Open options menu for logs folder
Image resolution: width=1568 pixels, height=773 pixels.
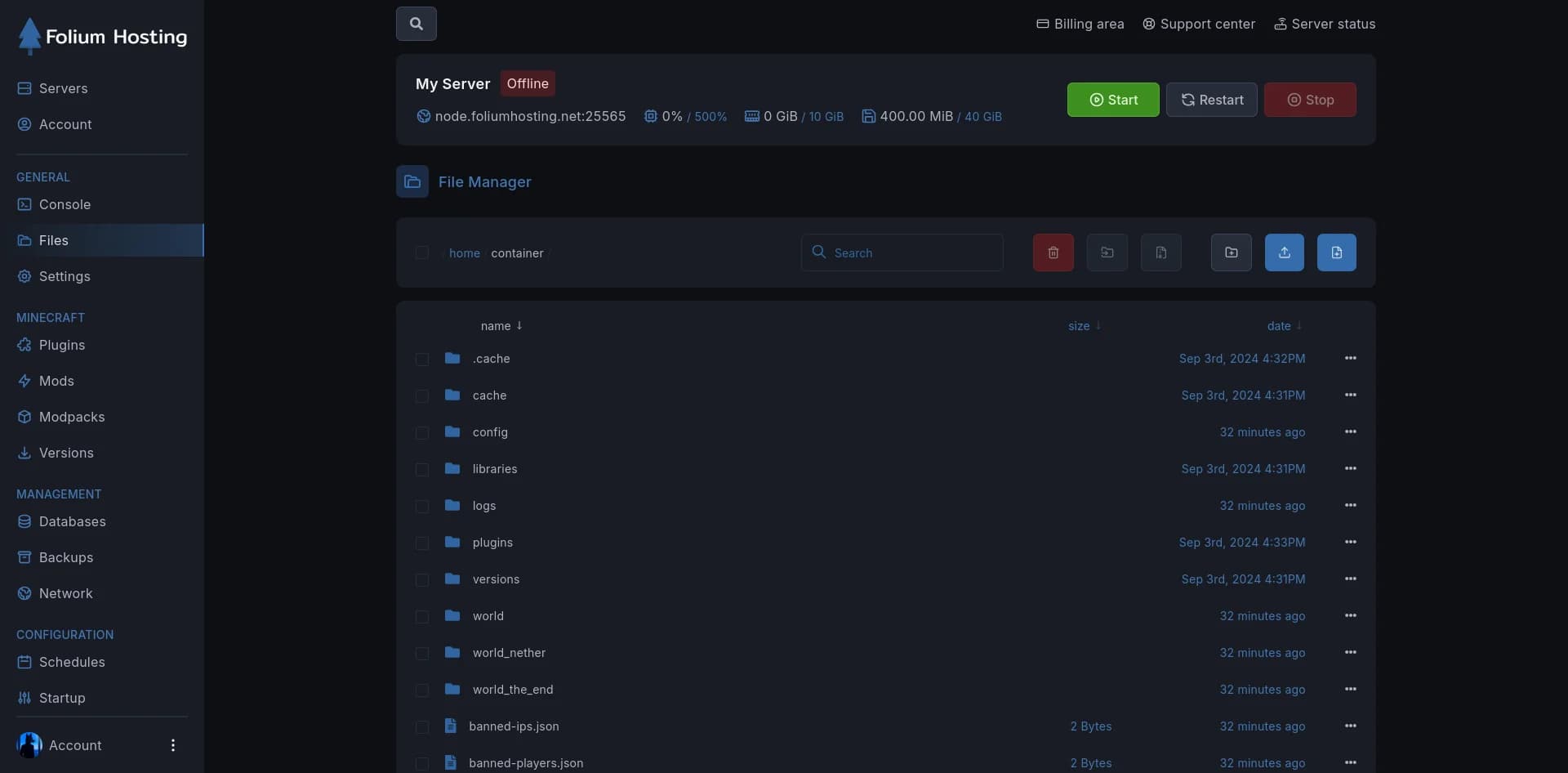[1350, 505]
